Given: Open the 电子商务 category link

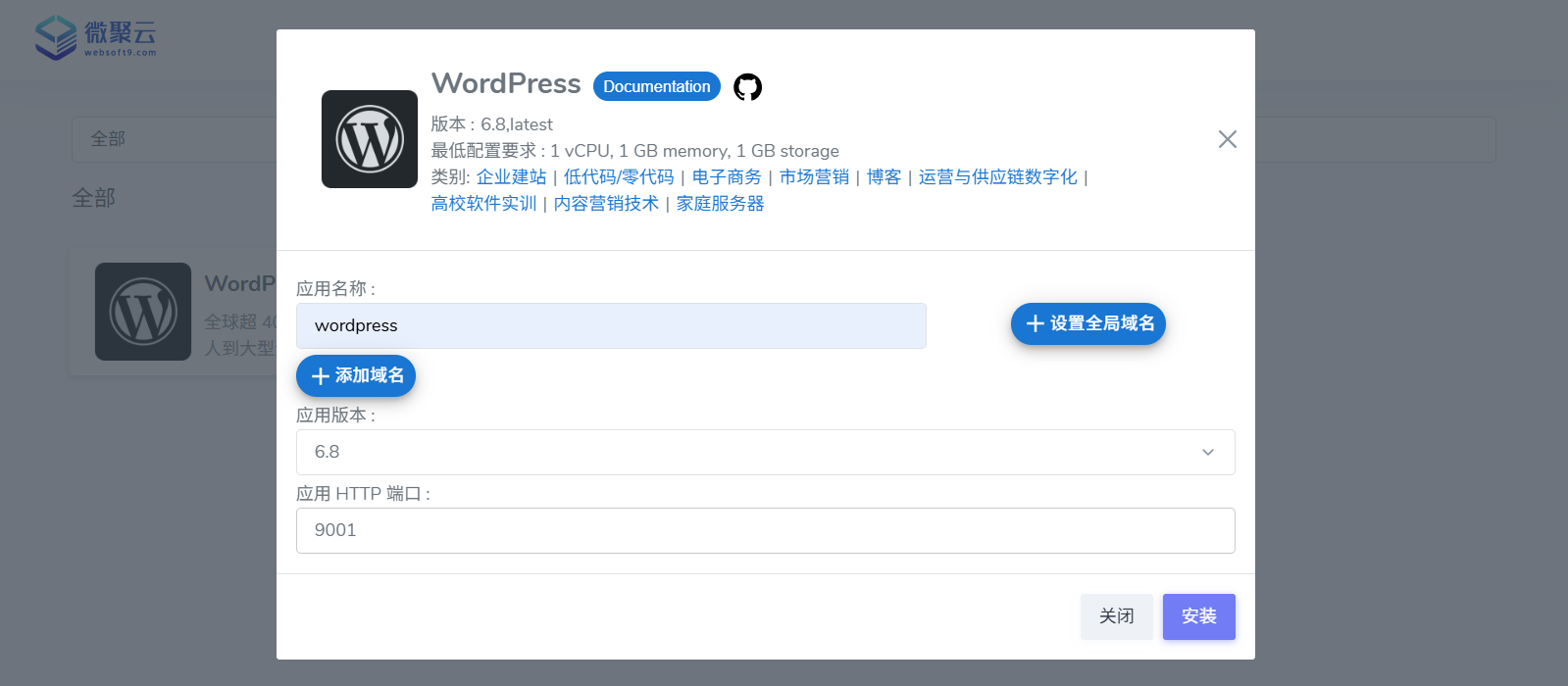Looking at the screenshot, I should (x=727, y=177).
